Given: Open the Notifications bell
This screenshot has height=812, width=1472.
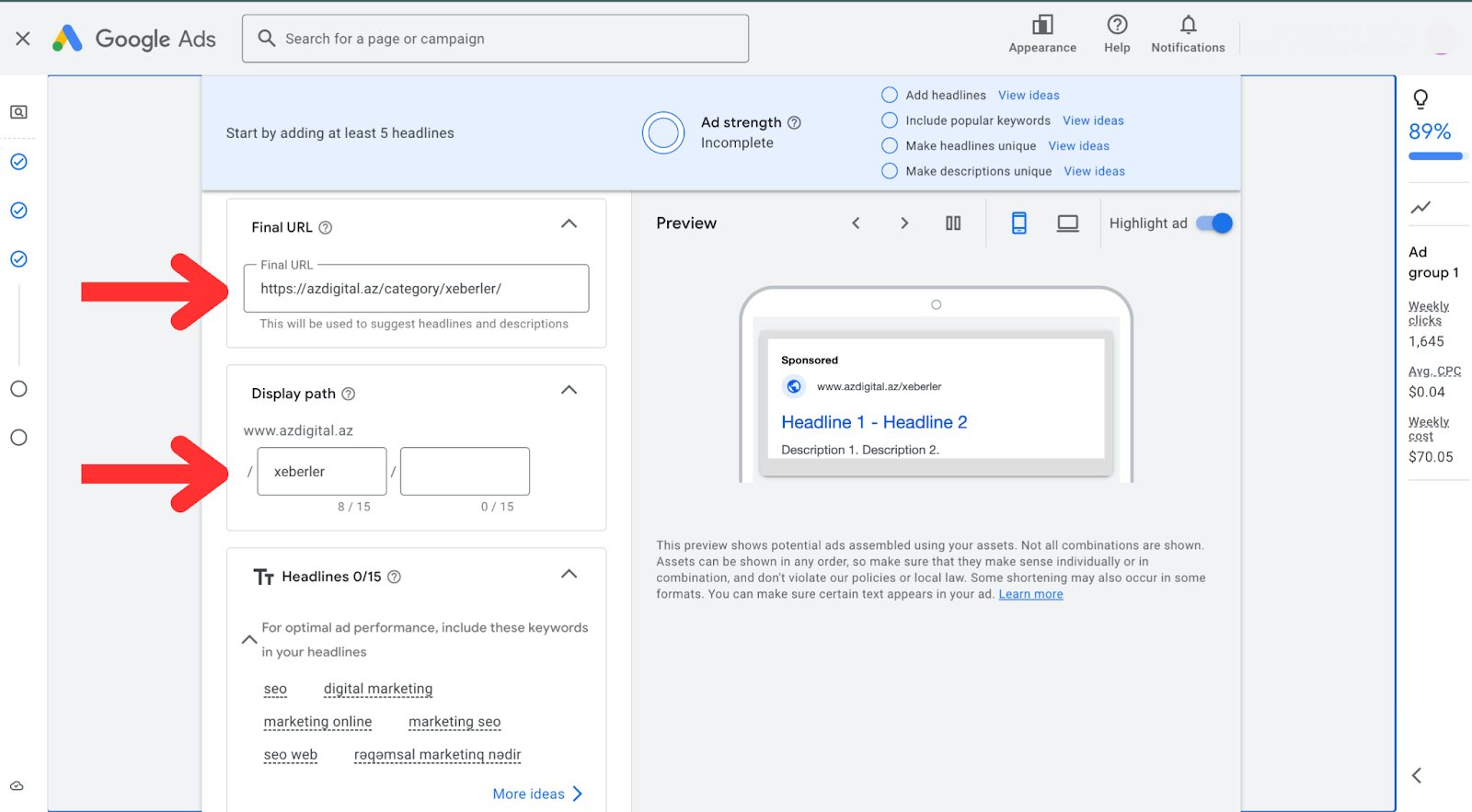Looking at the screenshot, I should (x=1188, y=25).
